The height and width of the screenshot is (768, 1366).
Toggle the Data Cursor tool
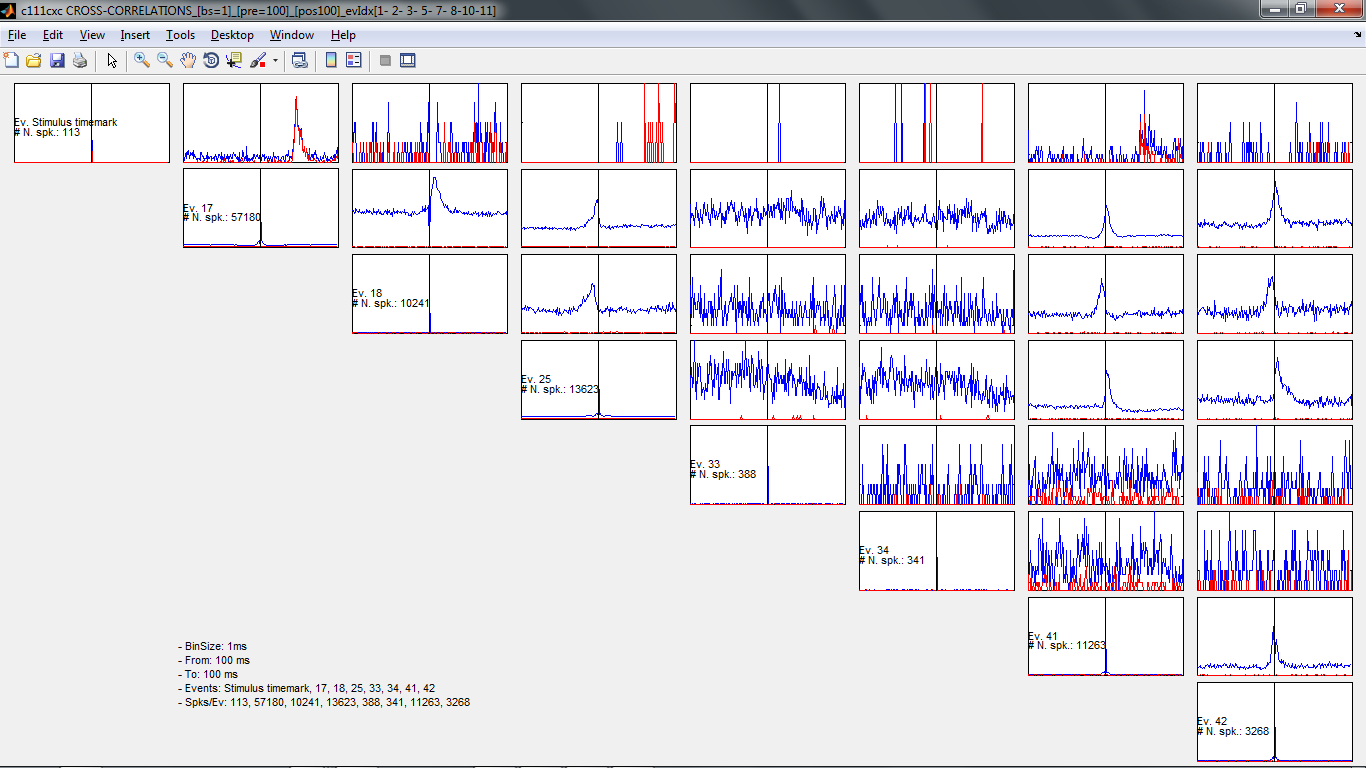point(234,61)
